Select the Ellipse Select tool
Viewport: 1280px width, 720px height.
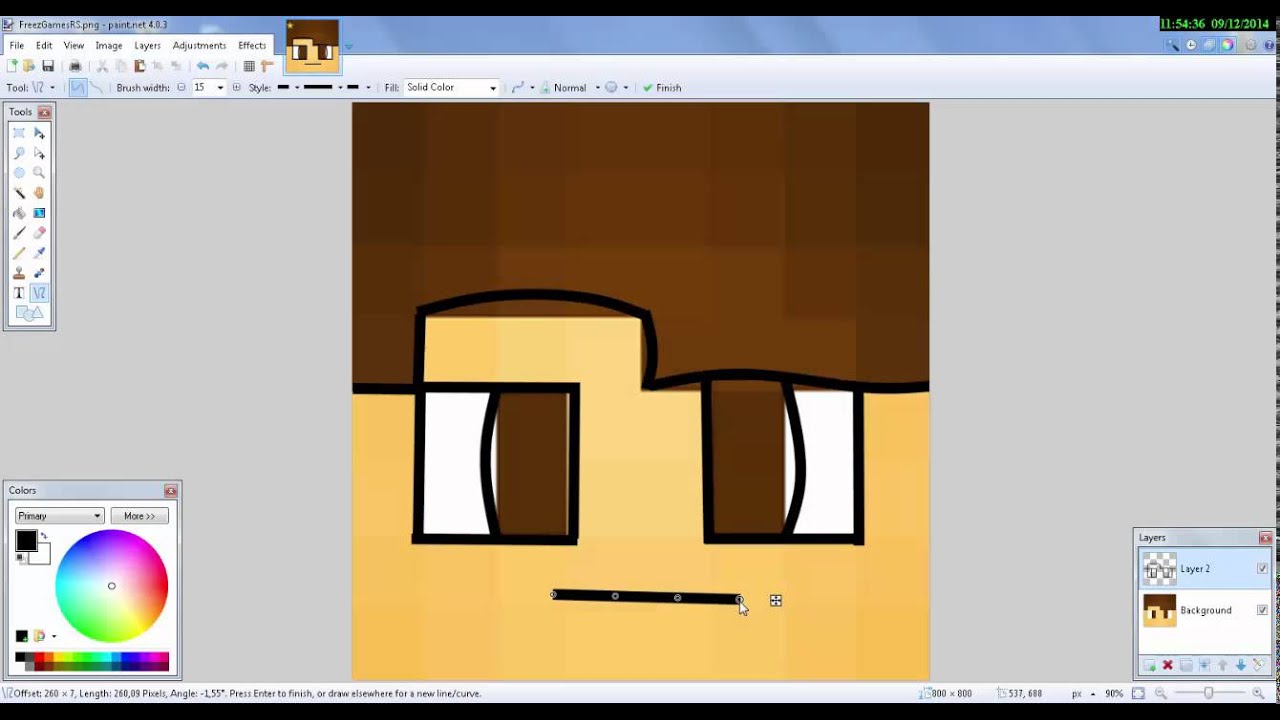point(19,173)
